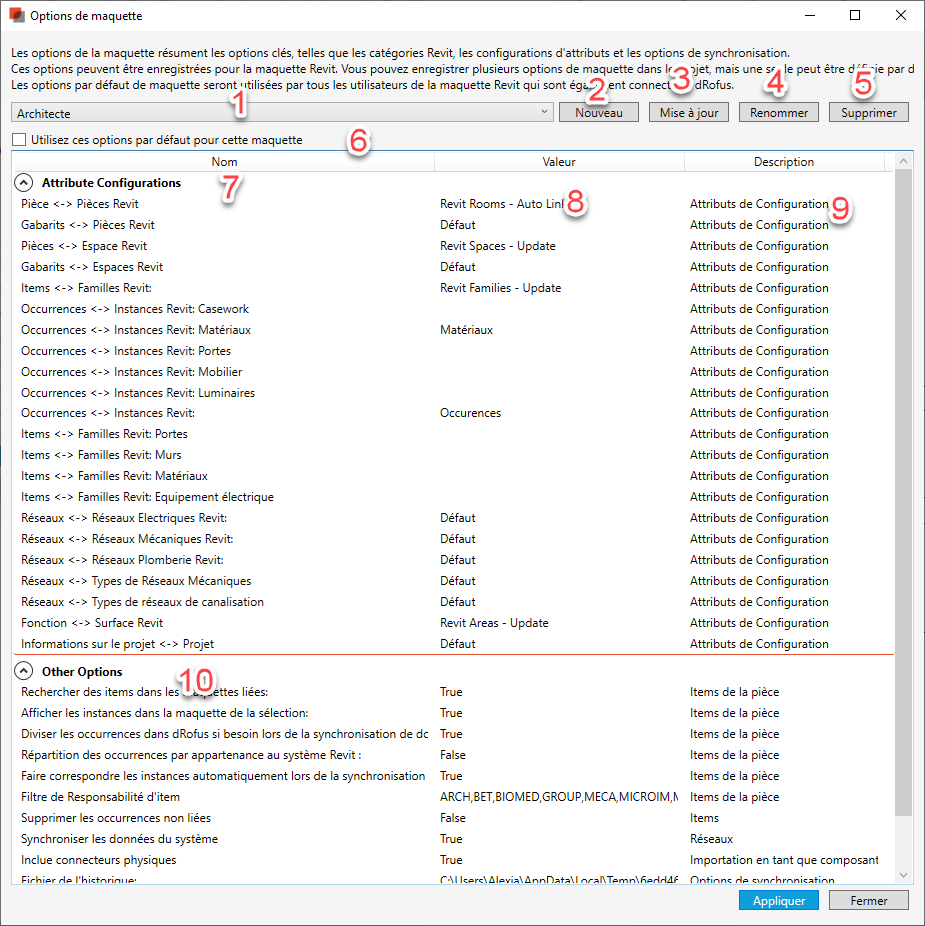Click the Nouveau button
The height and width of the screenshot is (926, 925).
tap(599, 113)
